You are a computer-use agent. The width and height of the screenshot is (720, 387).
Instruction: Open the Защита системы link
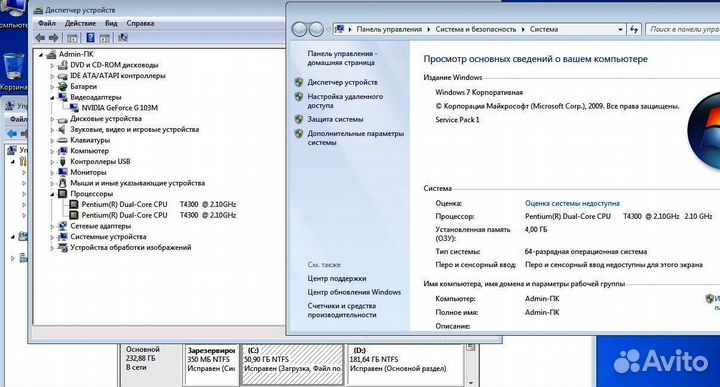coord(335,119)
